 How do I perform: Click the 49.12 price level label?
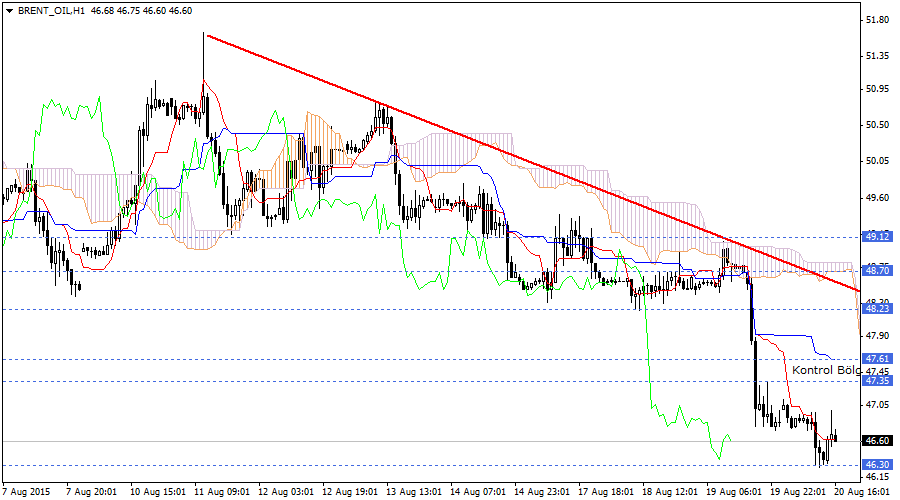coord(877,237)
